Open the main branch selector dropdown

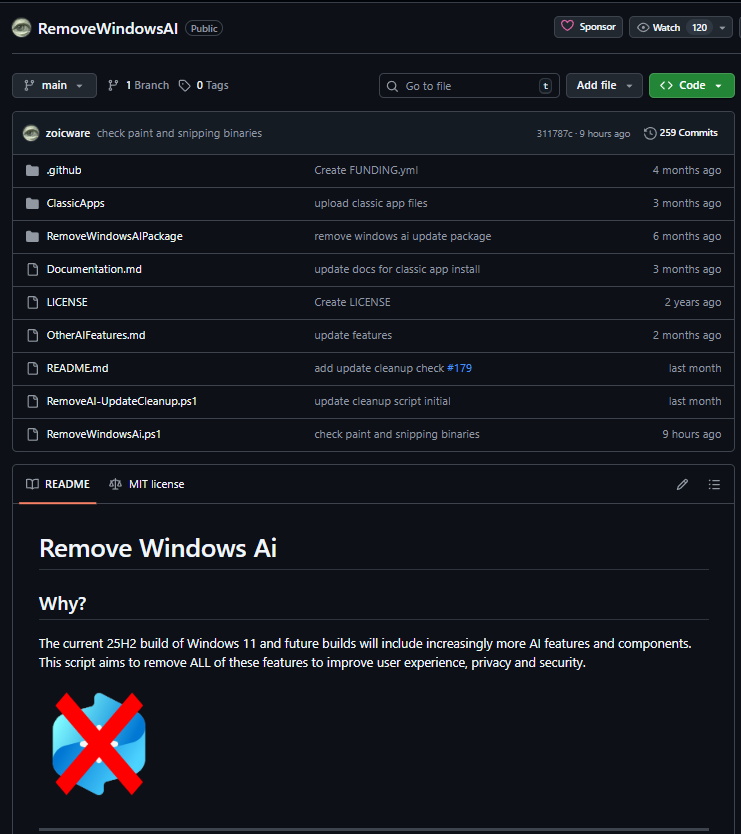[54, 86]
